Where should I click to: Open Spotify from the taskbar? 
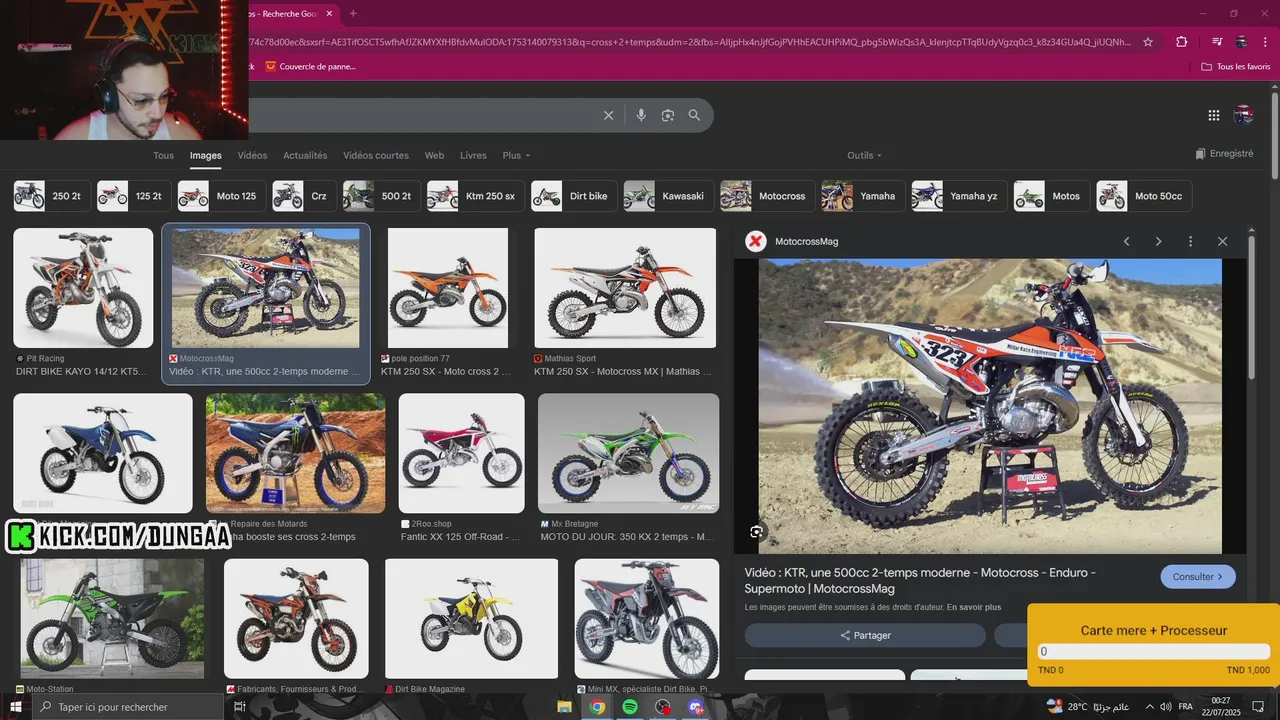tap(630, 707)
